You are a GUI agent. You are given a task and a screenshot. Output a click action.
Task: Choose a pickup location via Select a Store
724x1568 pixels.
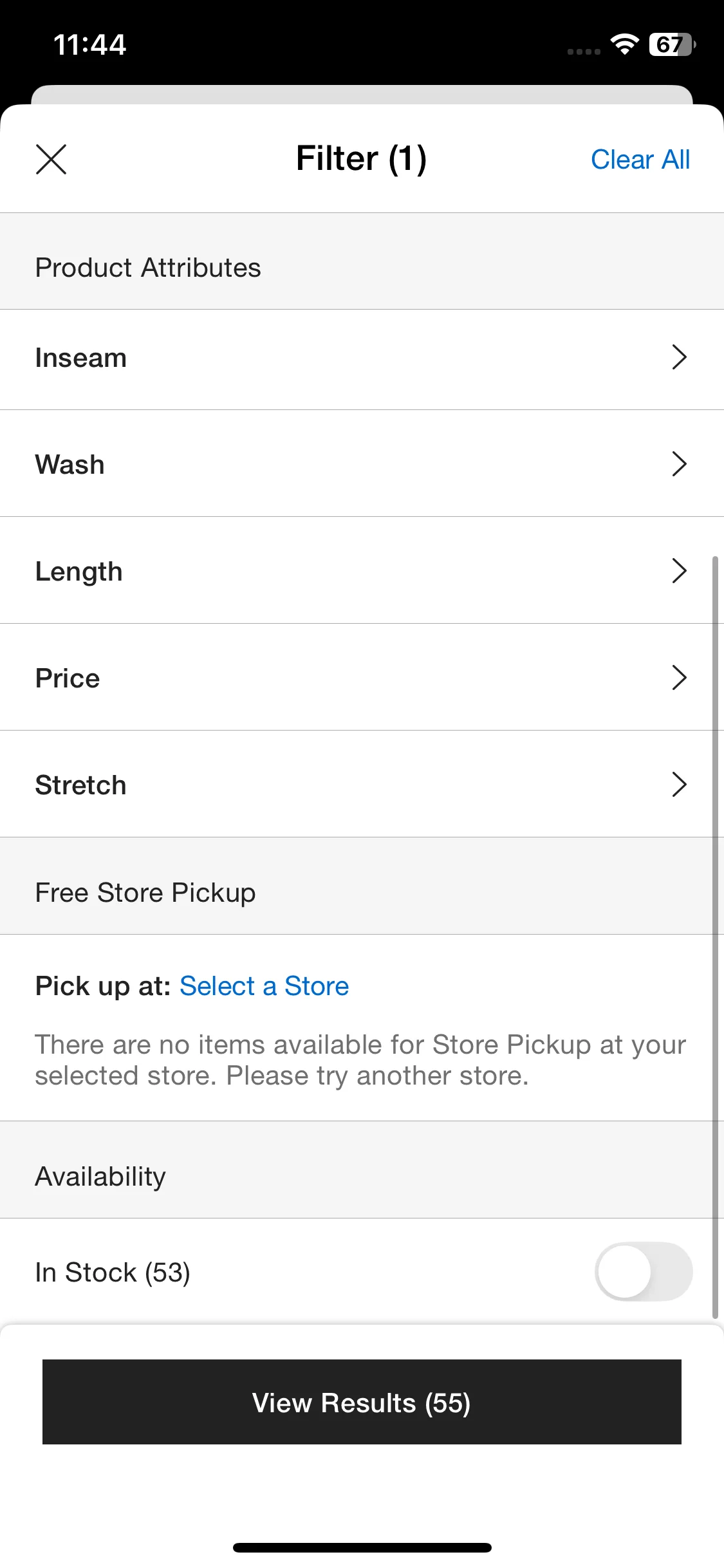pos(264,986)
